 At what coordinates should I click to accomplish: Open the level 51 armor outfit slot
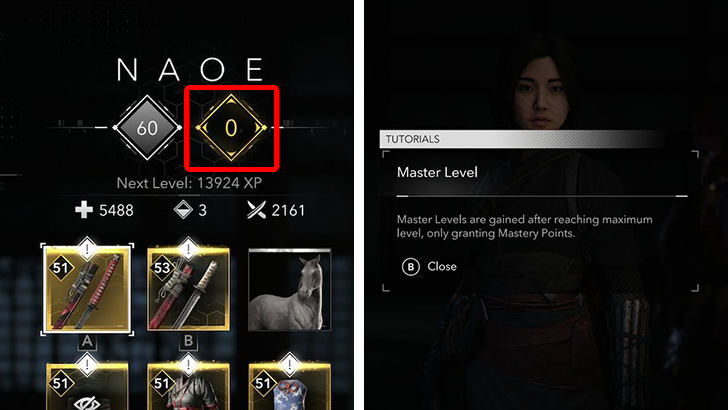click(x=188, y=387)
